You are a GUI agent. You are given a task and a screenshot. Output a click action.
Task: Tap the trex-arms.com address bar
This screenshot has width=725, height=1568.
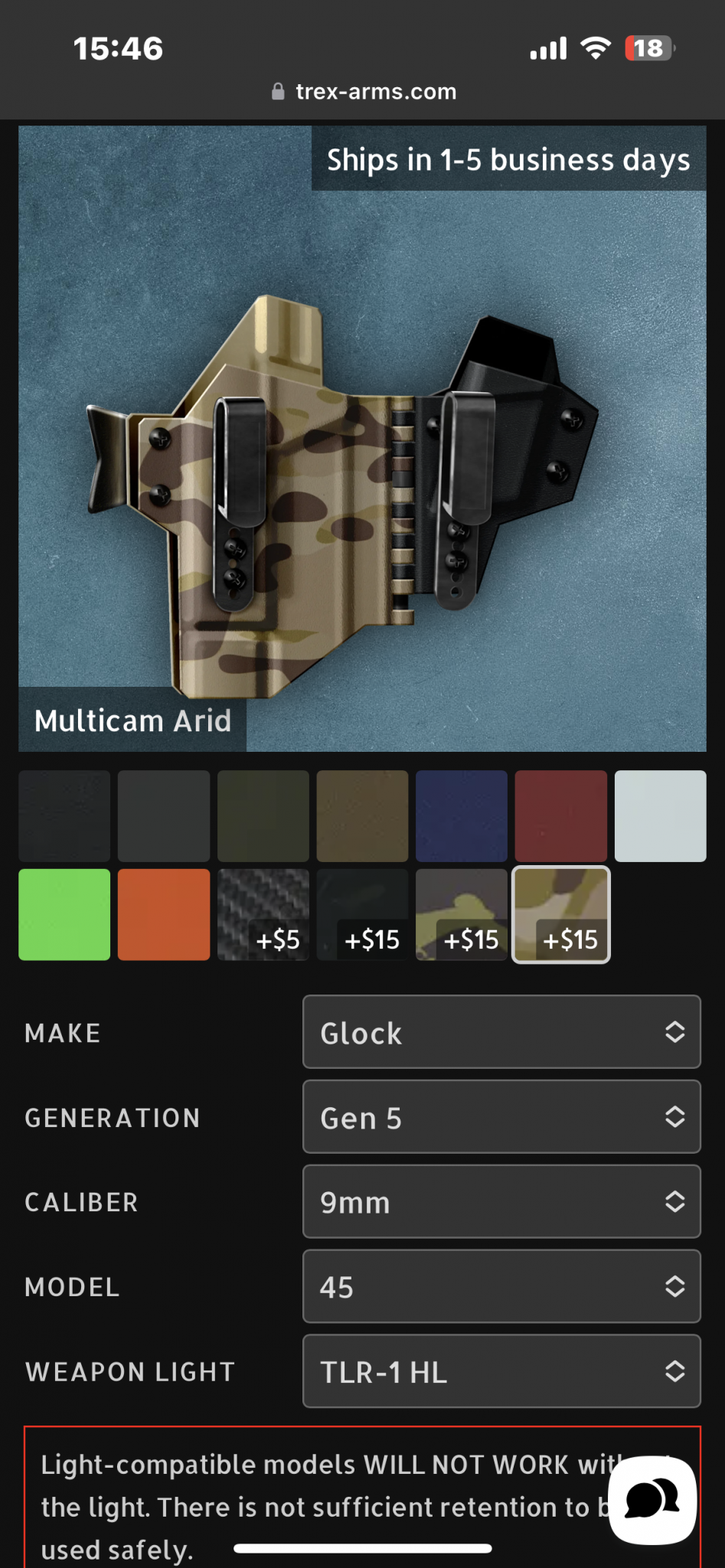(364, 92)
